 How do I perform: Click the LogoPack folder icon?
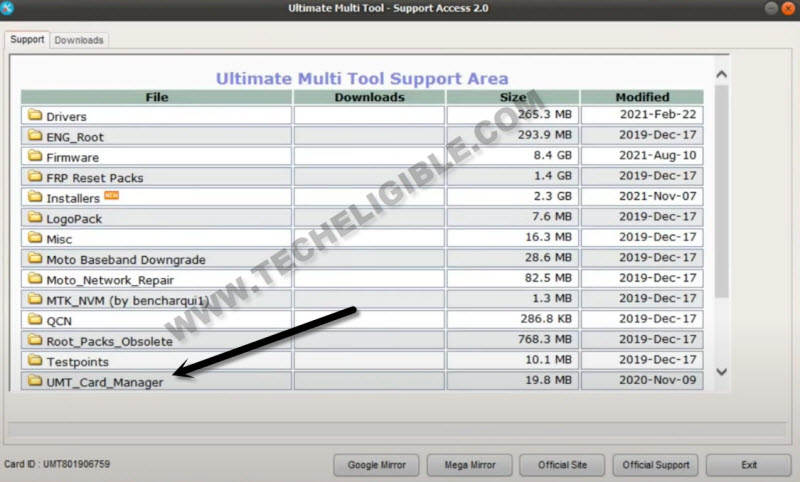click(35, 217)
